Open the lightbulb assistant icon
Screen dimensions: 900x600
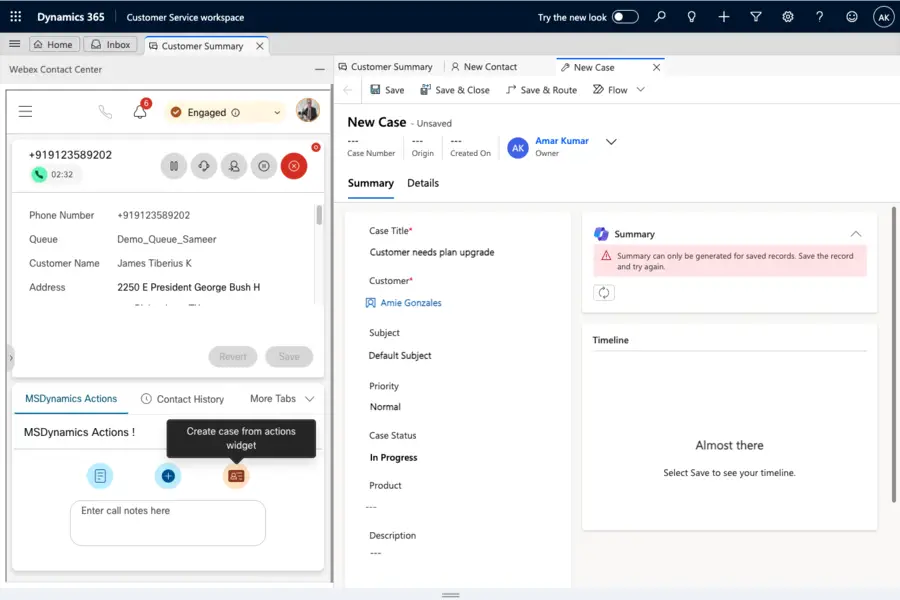[692, 17]
